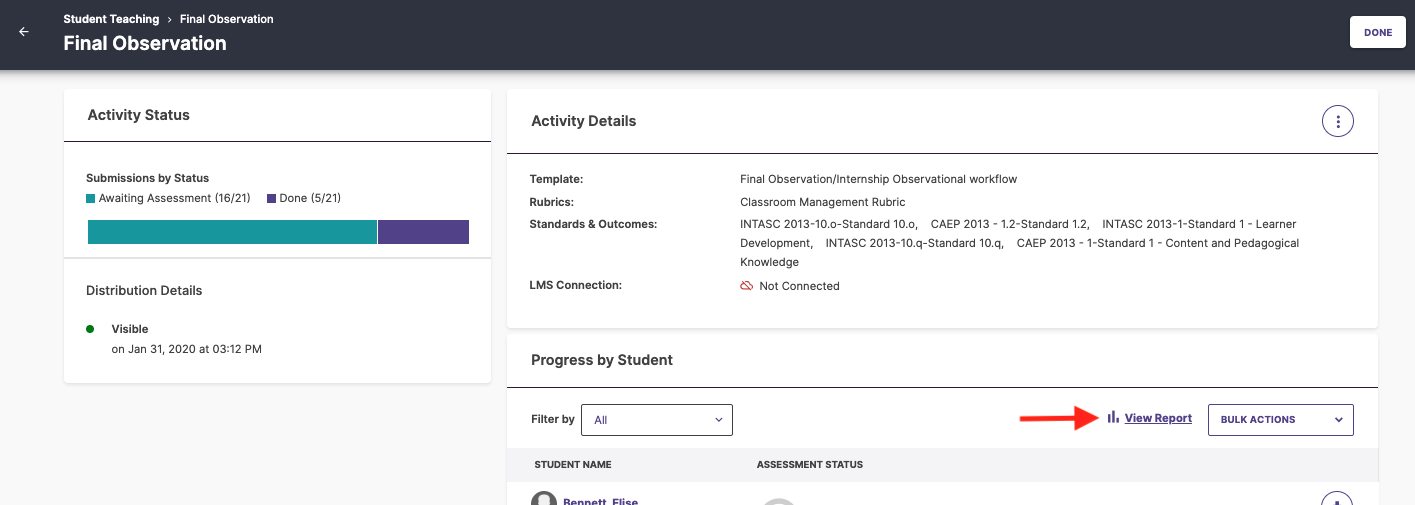Open the View Report link
This screenshot has height=505, width=1415.
click(1158, 418)
